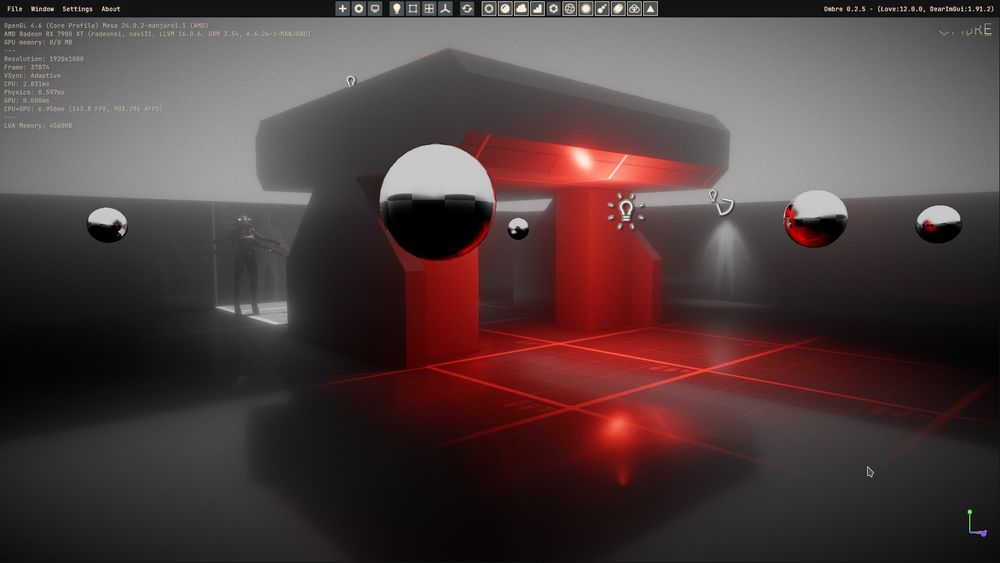This screenshot has width=1000, height=563.
Task: Click the 'GPU memory: 0/0 MB' line
Action: coord(38,42)
